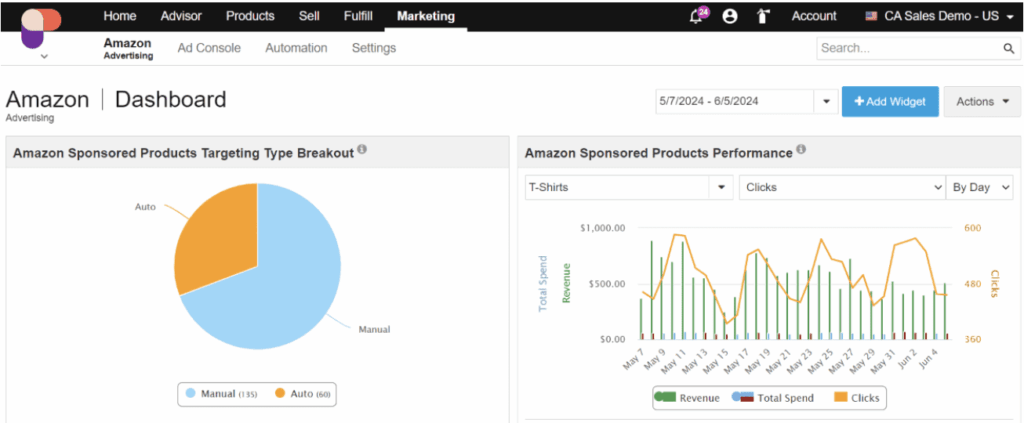Open the date range dropdown arrow
Screen dimensions: 1024x423
click(x=826, y=101)
